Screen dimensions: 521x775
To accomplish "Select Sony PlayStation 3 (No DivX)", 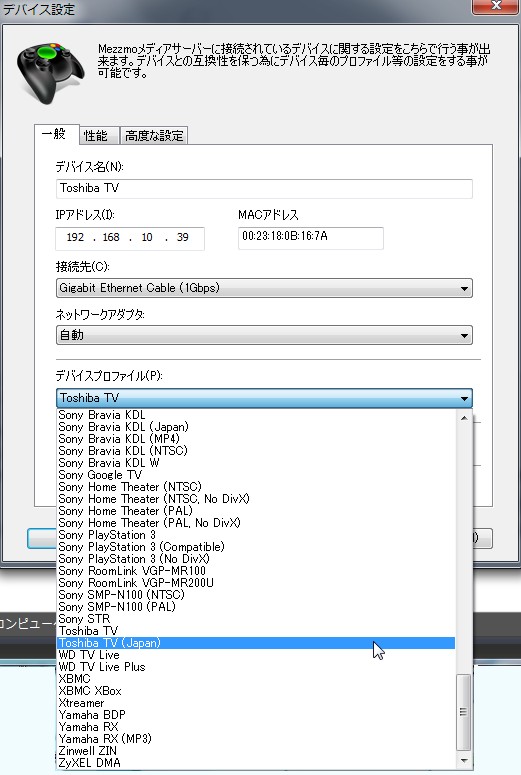I will [256, 559].
